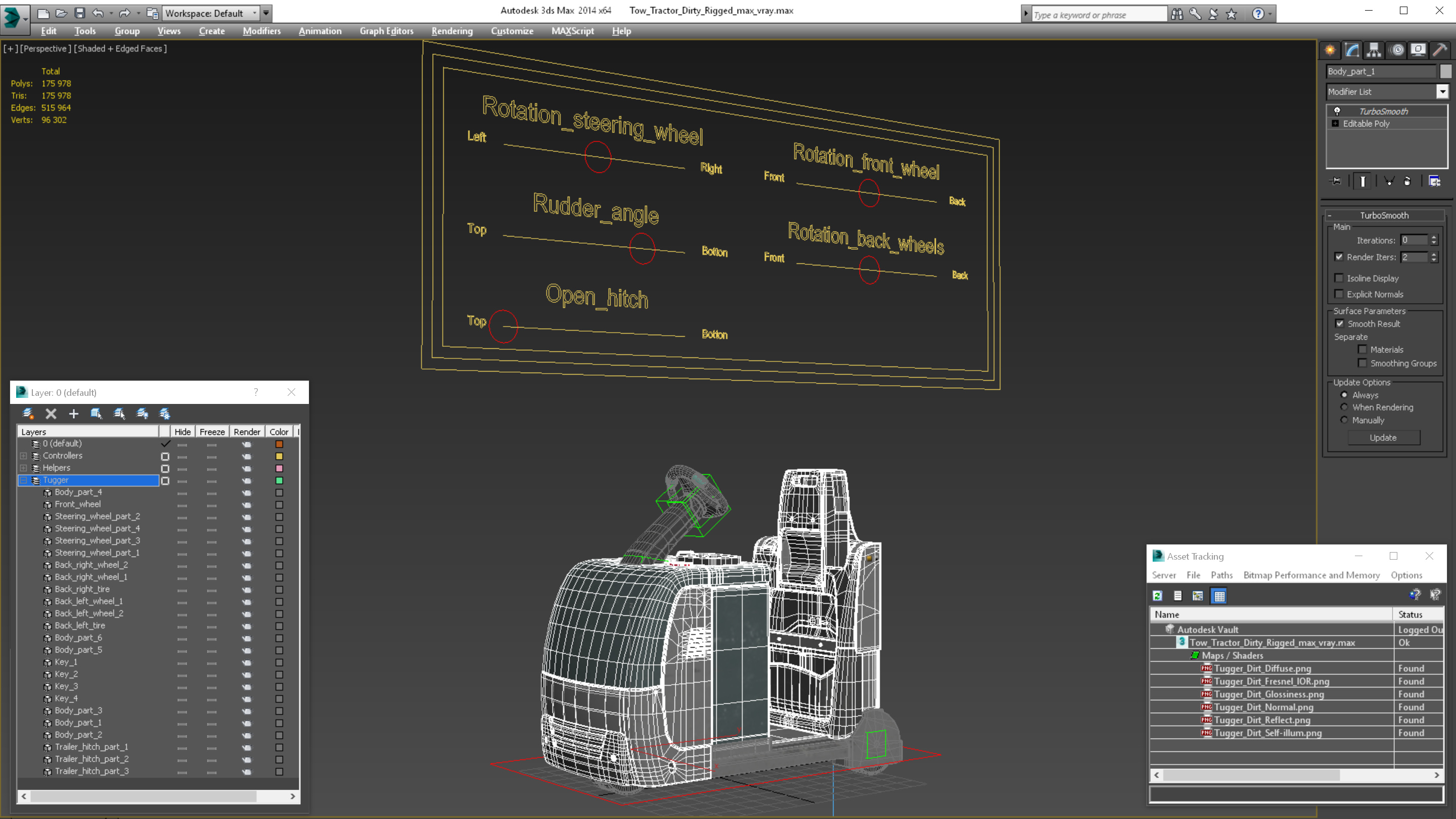Toggle Smooth Result checkbox

(1340, 324)
